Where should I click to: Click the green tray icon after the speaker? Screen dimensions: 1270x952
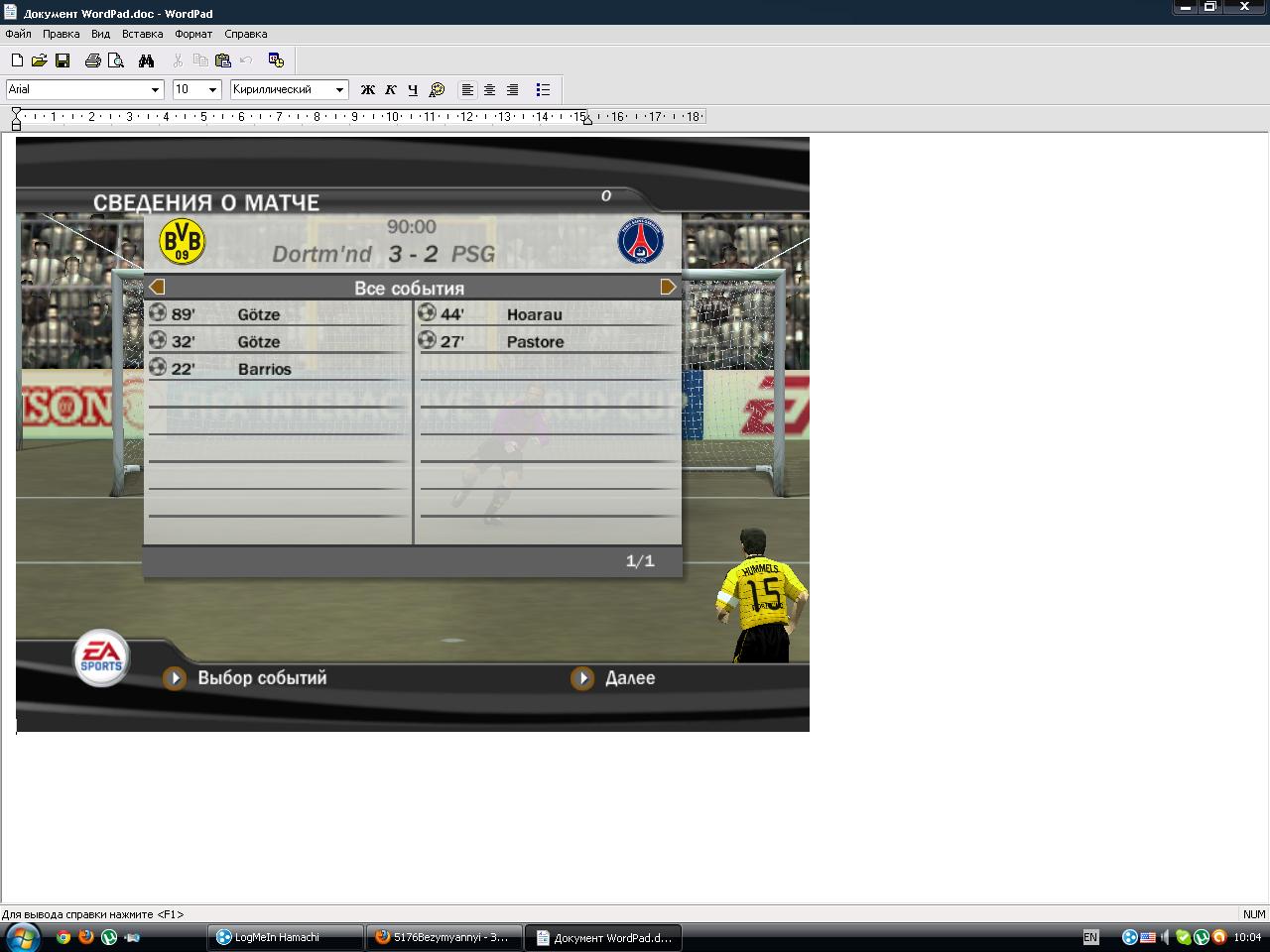click(1183, 937)
